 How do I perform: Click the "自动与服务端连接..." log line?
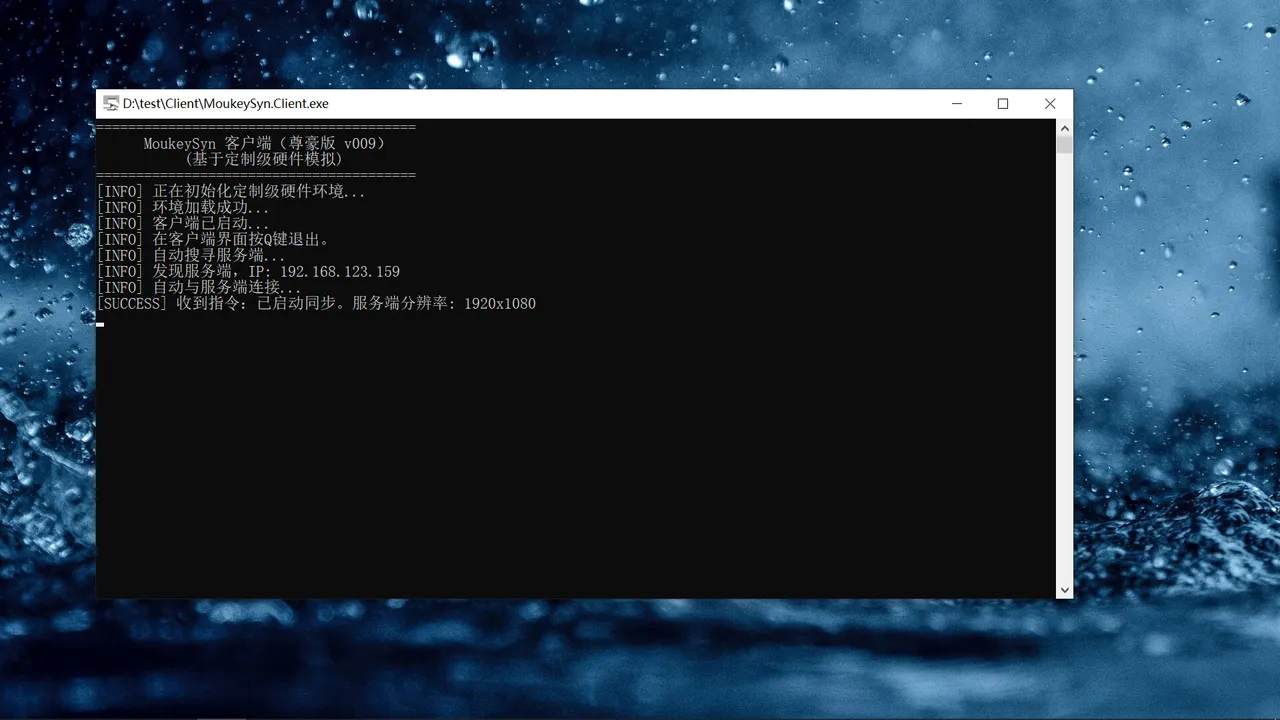click(x=199, y=288)
